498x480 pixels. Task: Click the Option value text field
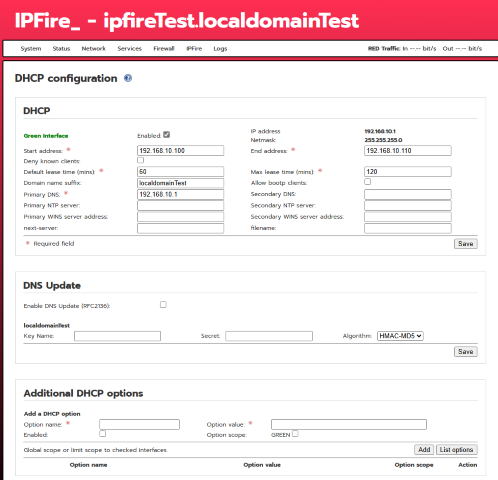pos(349,424)
